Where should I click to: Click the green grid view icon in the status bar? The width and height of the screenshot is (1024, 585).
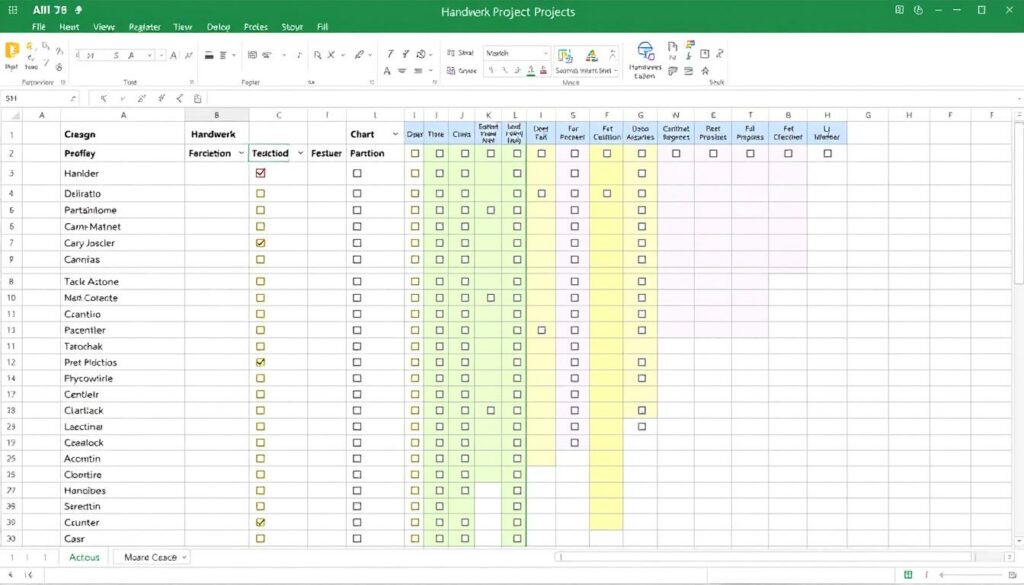point(908,575)
